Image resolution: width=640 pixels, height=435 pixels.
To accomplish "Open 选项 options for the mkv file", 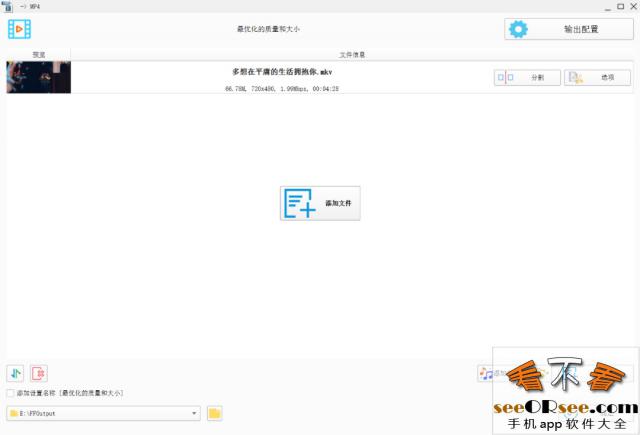I will [x=597, y=77].
